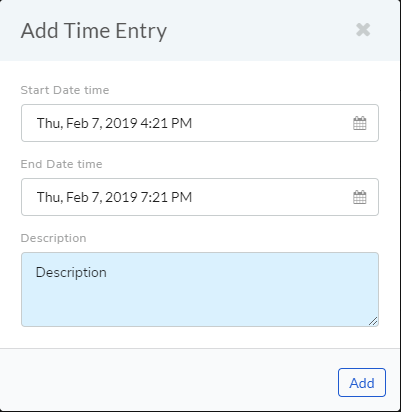Focus the End Date time input field
This screenshot has height=412, width=401.
[x=200, y=197]
